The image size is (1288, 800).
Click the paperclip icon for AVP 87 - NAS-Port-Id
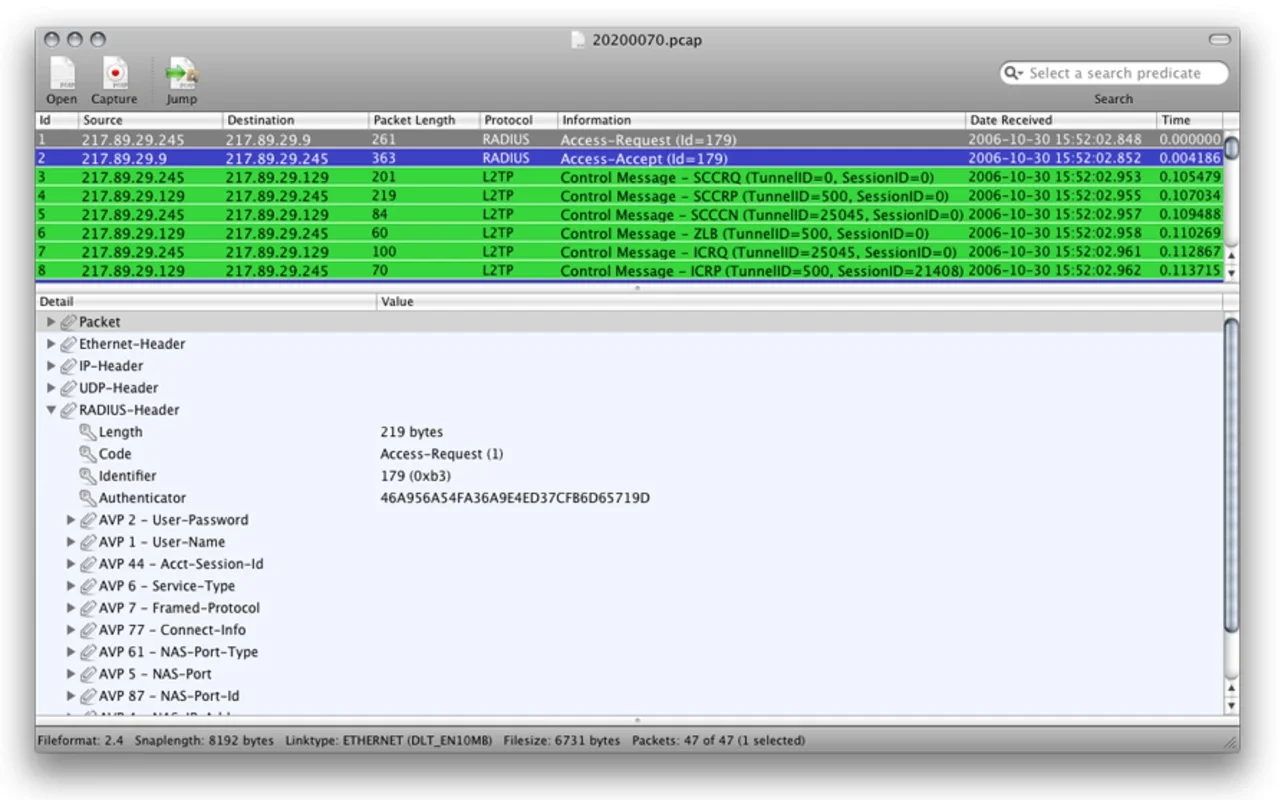88,696
